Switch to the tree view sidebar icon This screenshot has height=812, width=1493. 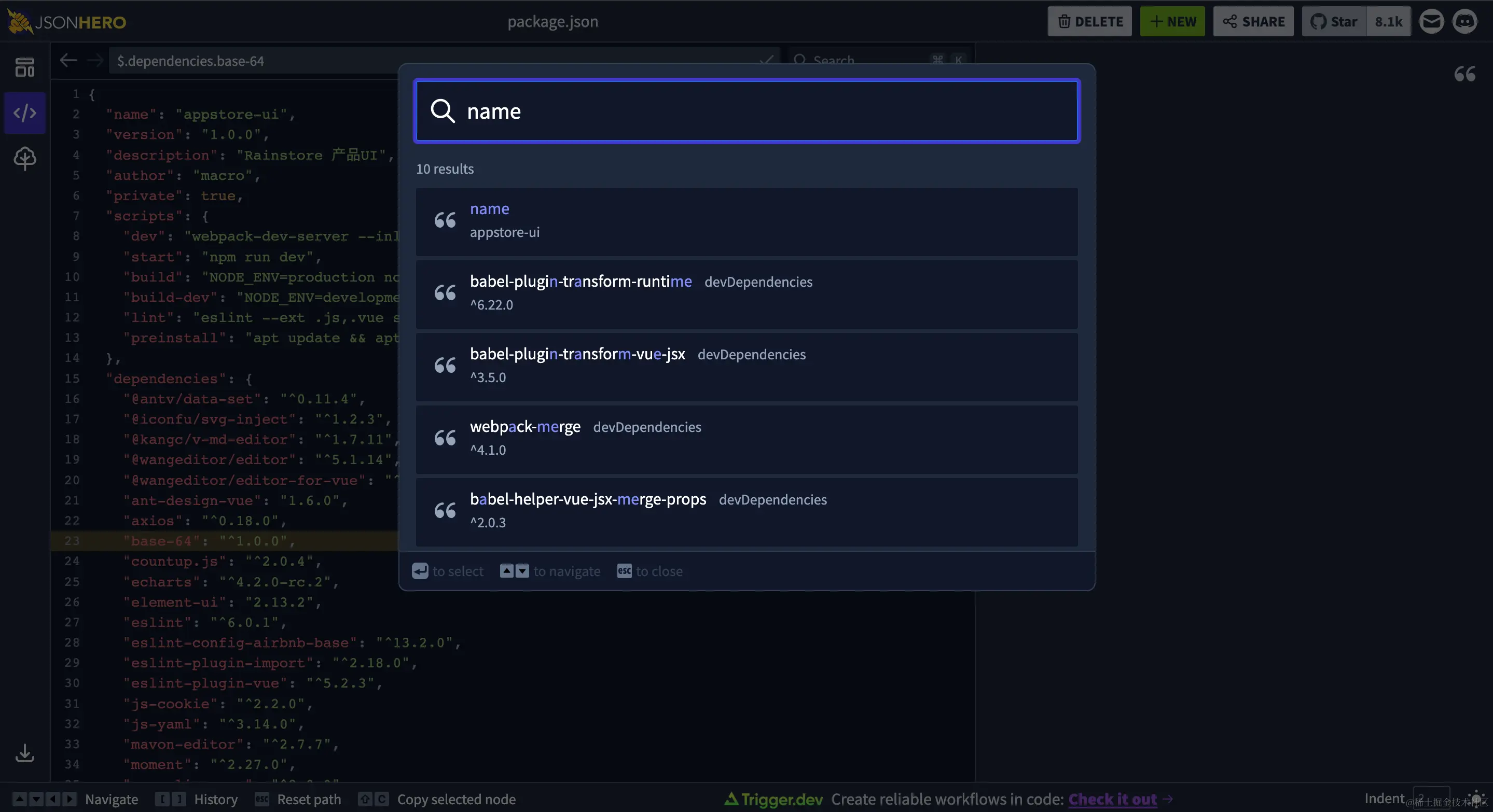[24, 158]
